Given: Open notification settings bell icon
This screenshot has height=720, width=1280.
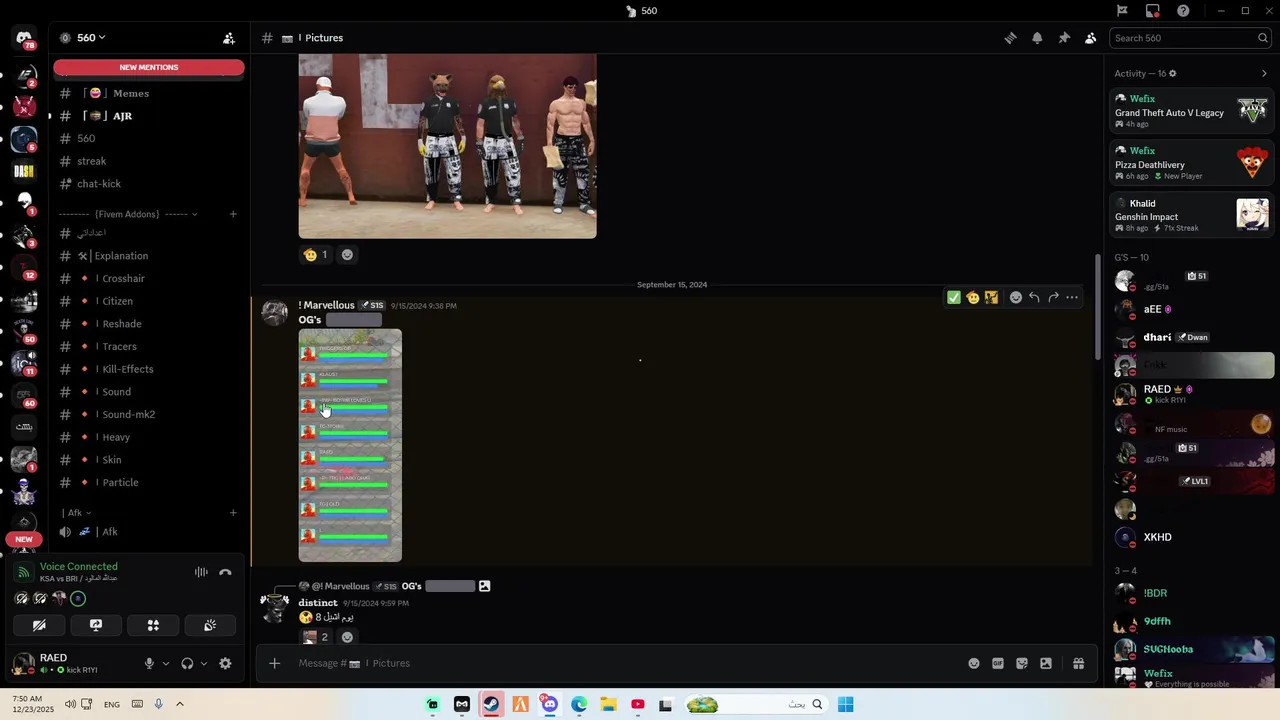Looking at the screenshot, I should click(x=1037, y=38).
